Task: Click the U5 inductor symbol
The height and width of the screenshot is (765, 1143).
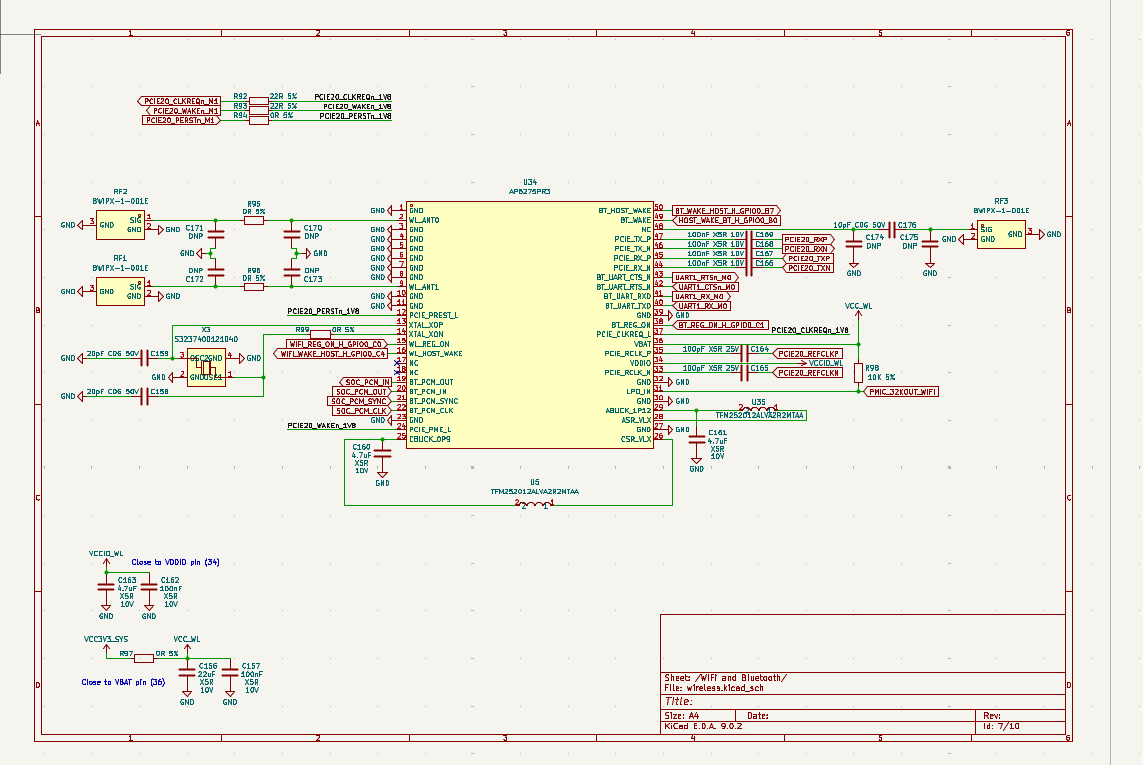Action: coord(535,505)
